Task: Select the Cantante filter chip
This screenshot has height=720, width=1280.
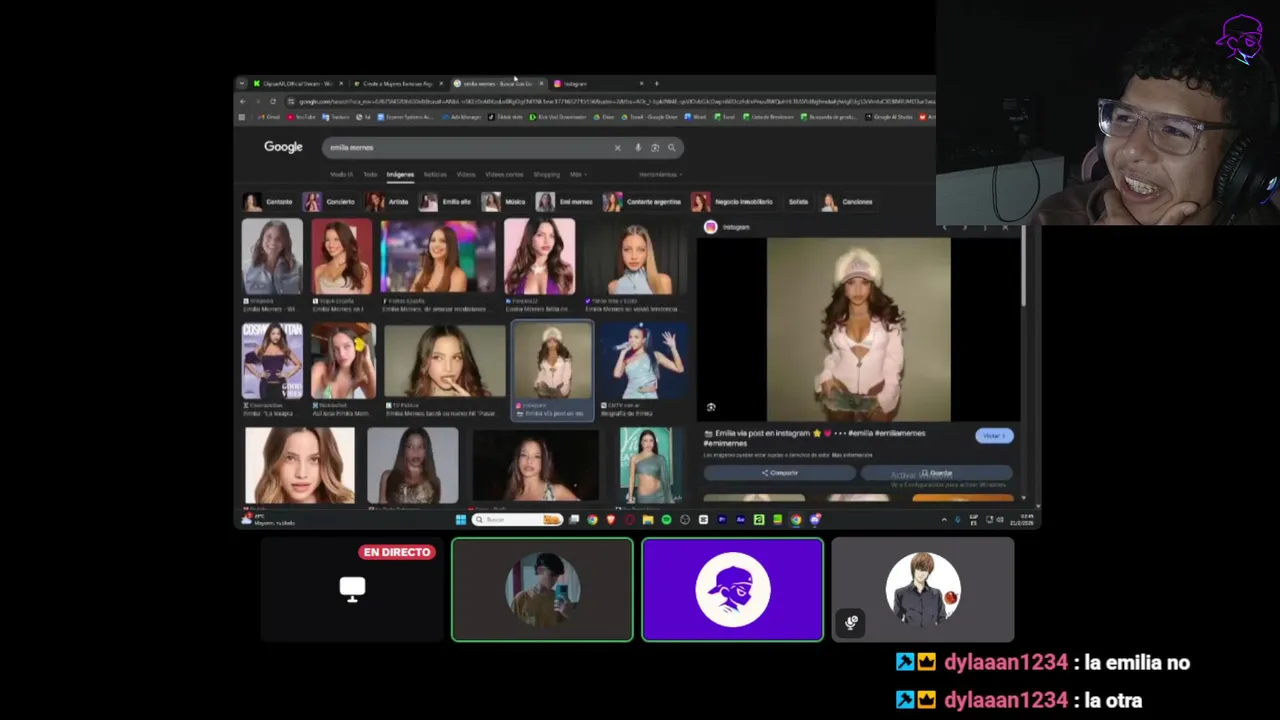Action: pyautogui.click(x=269, y=202)
